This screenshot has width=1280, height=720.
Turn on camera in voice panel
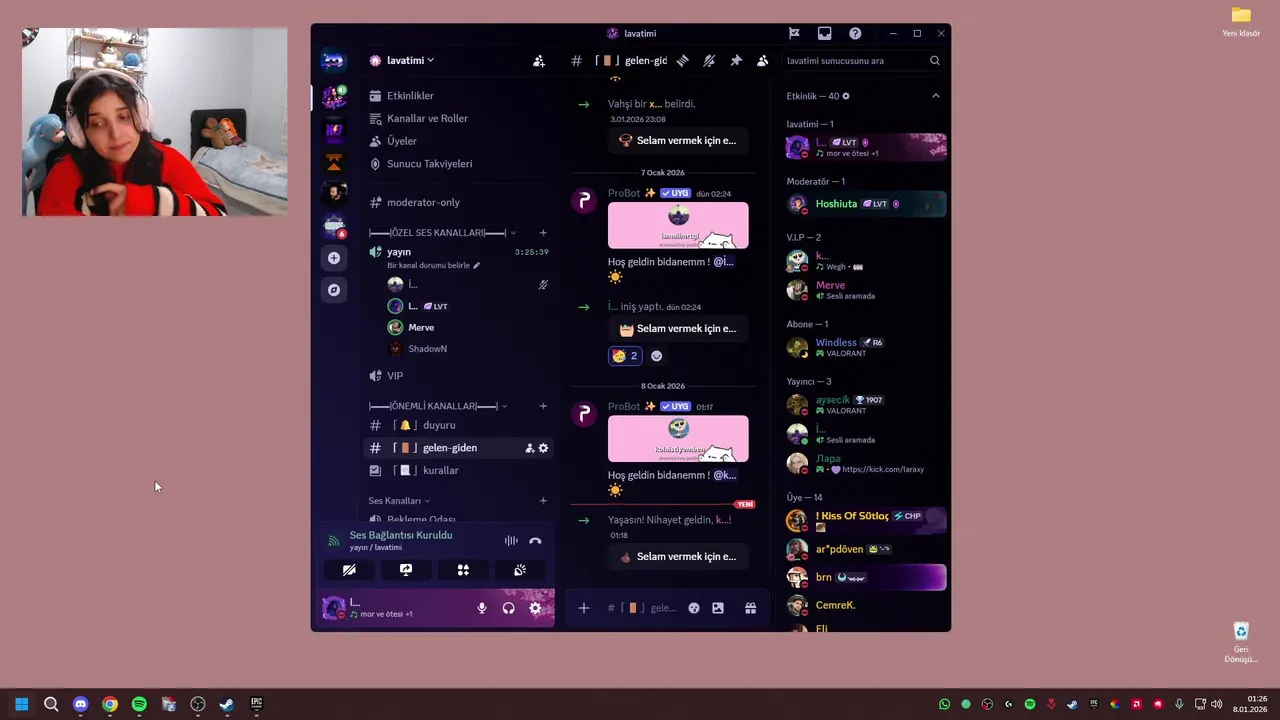[349, 570]
